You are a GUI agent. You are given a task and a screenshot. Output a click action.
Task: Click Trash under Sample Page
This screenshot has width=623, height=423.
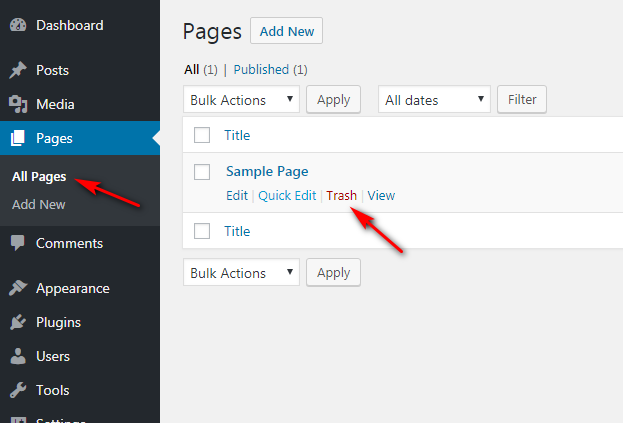click(x=342, y=196)
